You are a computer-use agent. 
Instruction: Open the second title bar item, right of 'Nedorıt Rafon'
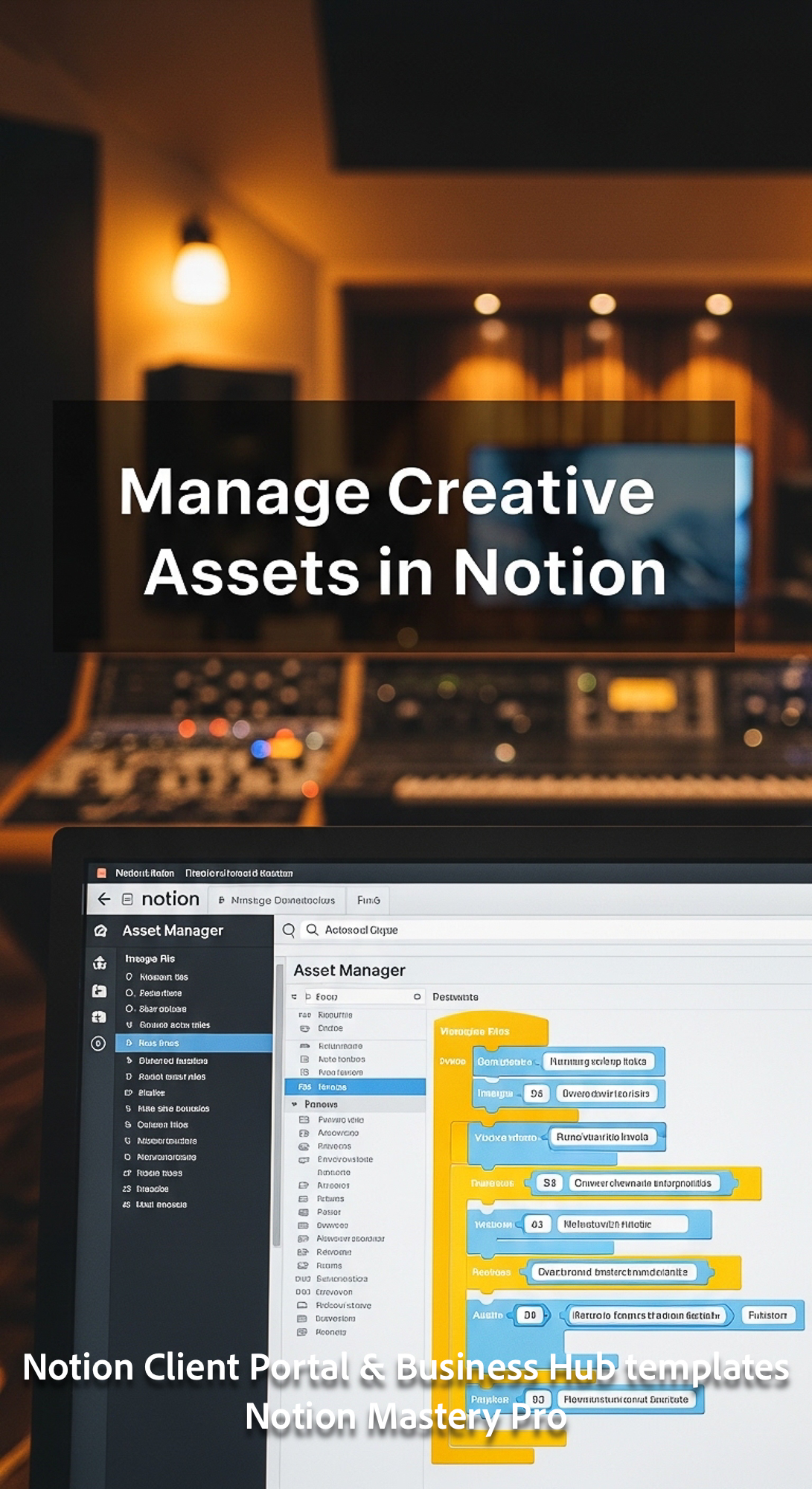pyautogui.click(x=239, y=873)
